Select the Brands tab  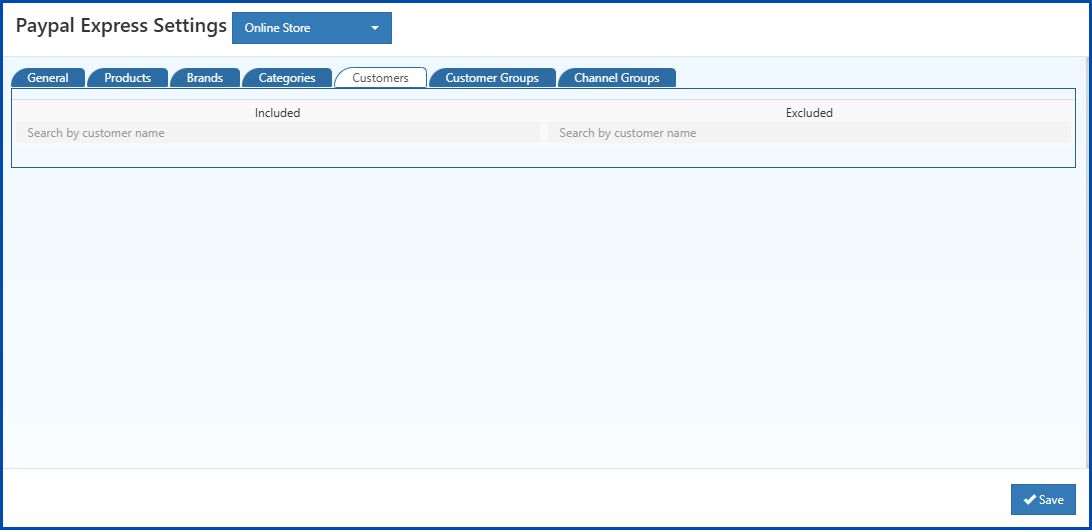click(x=205, y=78)
